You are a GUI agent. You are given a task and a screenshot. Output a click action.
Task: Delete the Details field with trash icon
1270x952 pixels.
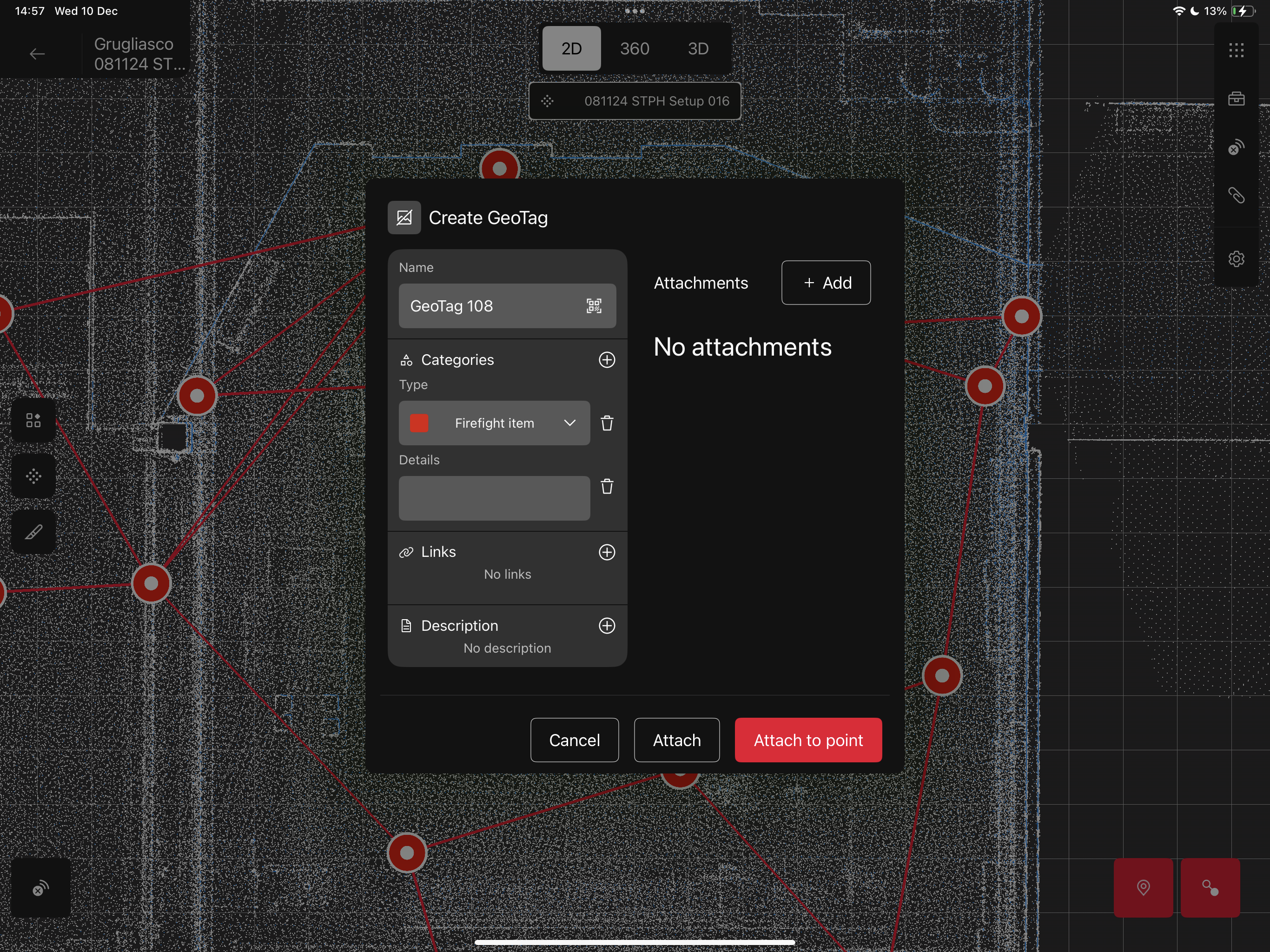tap(607, 487)
